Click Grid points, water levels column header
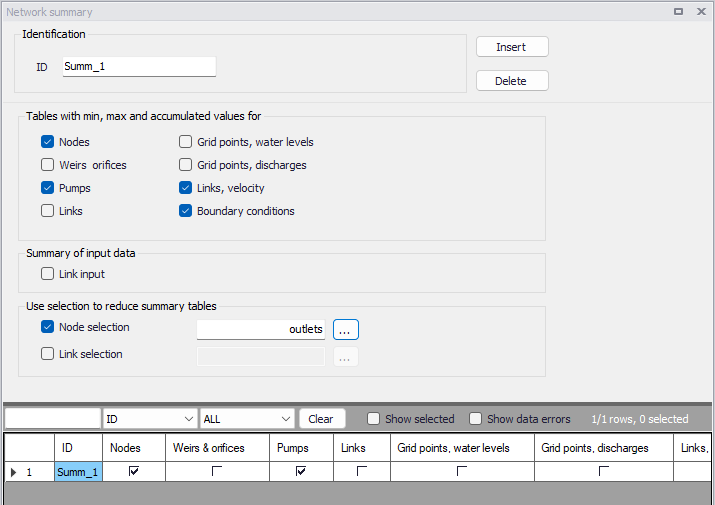The image size is (715, 505). [x=462, y=448]
